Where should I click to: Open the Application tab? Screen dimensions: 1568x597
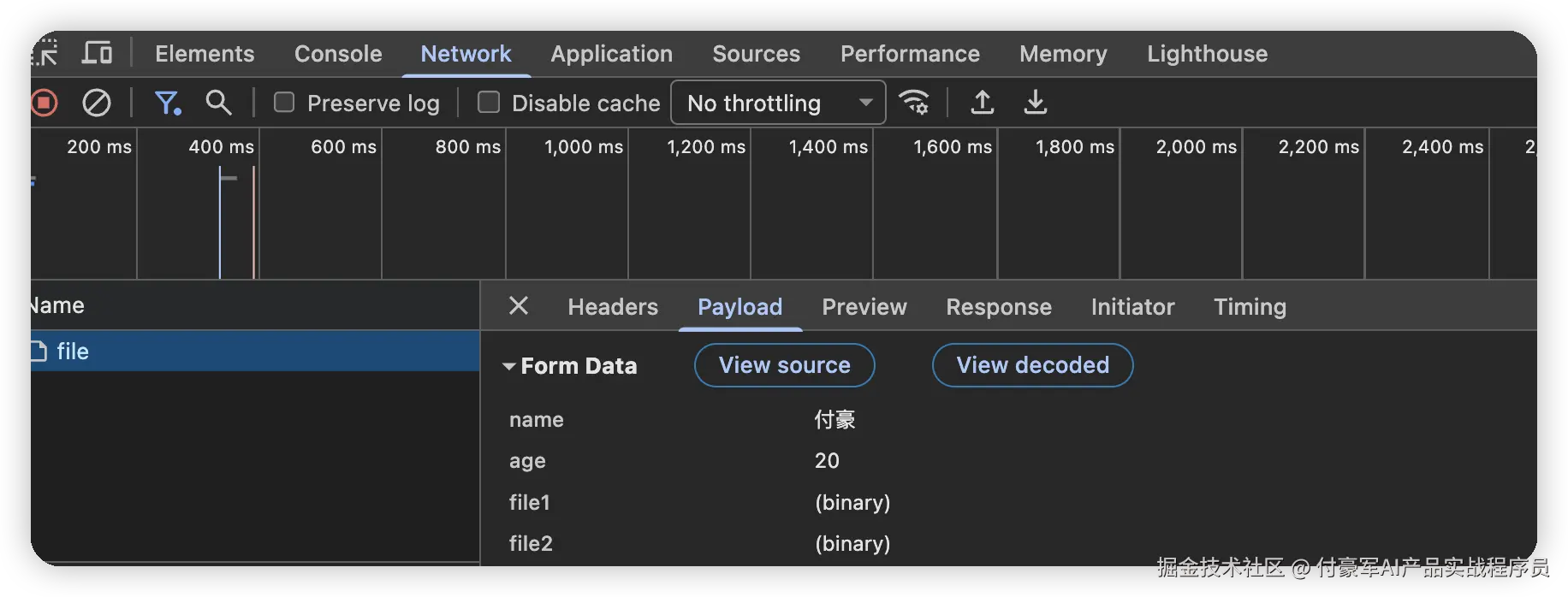[x=611, y=54]
